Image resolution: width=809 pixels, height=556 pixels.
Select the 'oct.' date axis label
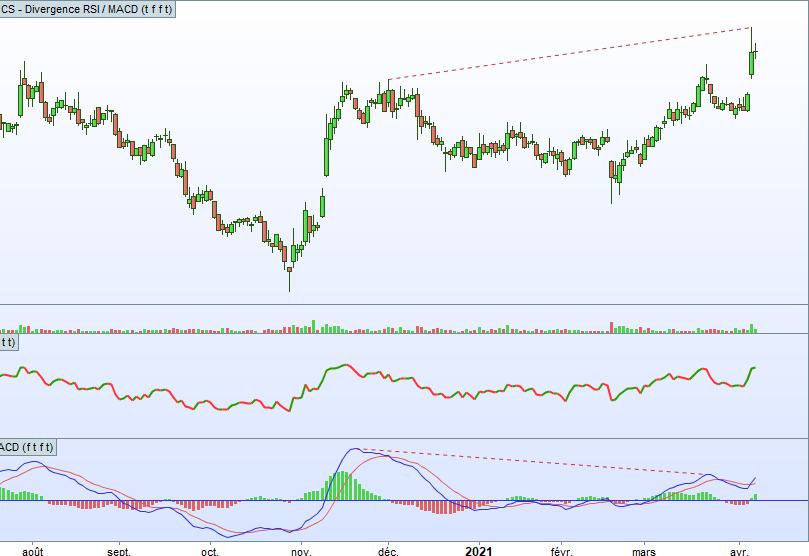coord(209,551)
